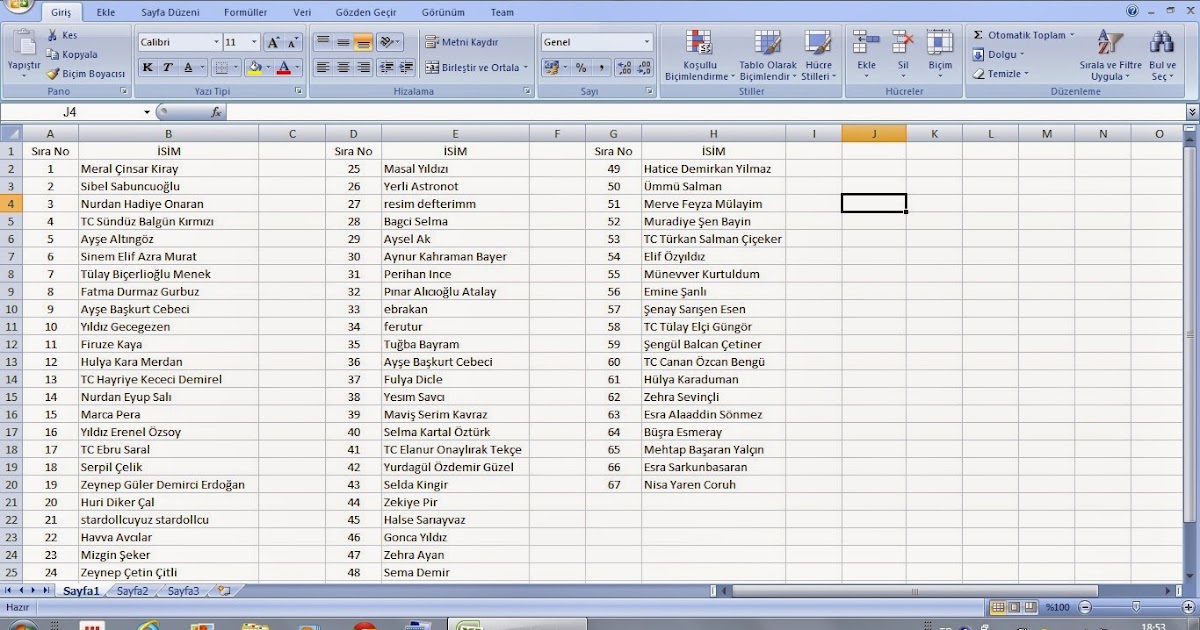This screenshot has width=1200, height=630.
Task: Click zoom out minus button
Action: (1086, 607)
